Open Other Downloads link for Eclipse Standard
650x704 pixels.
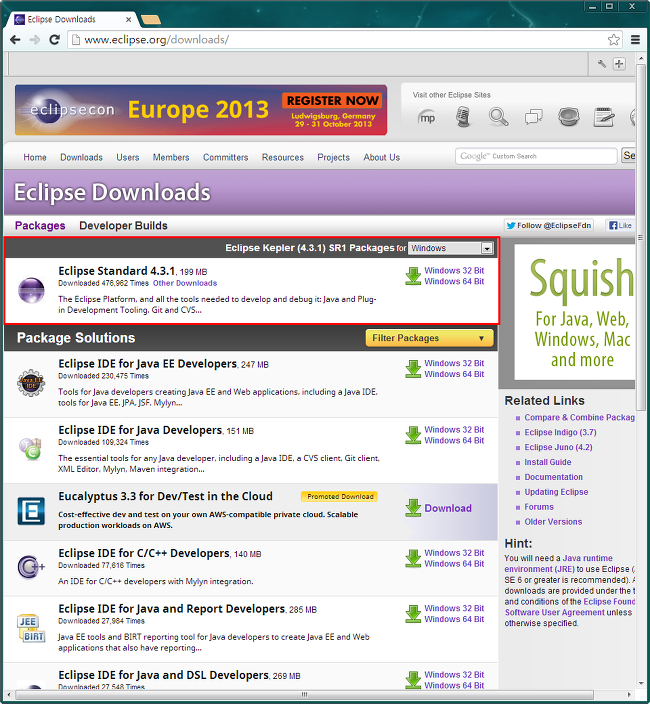185,283
